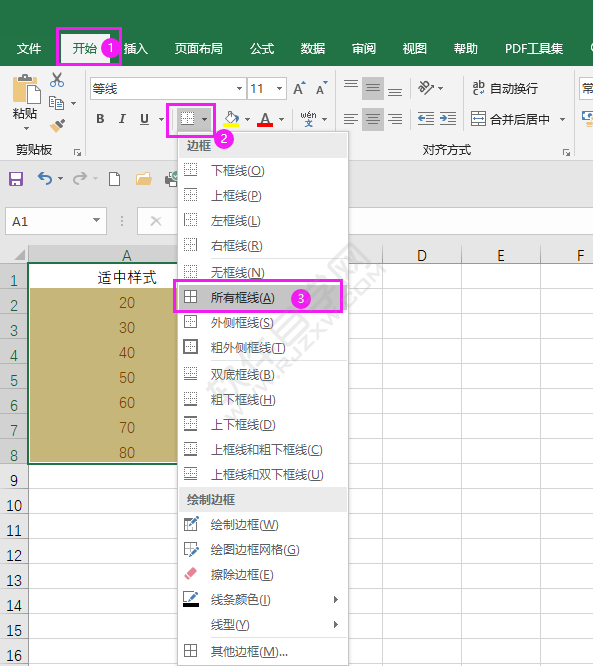This screenshot has width=593, height=666.
Task: Click the Copy icon
Action: point(56,103)
